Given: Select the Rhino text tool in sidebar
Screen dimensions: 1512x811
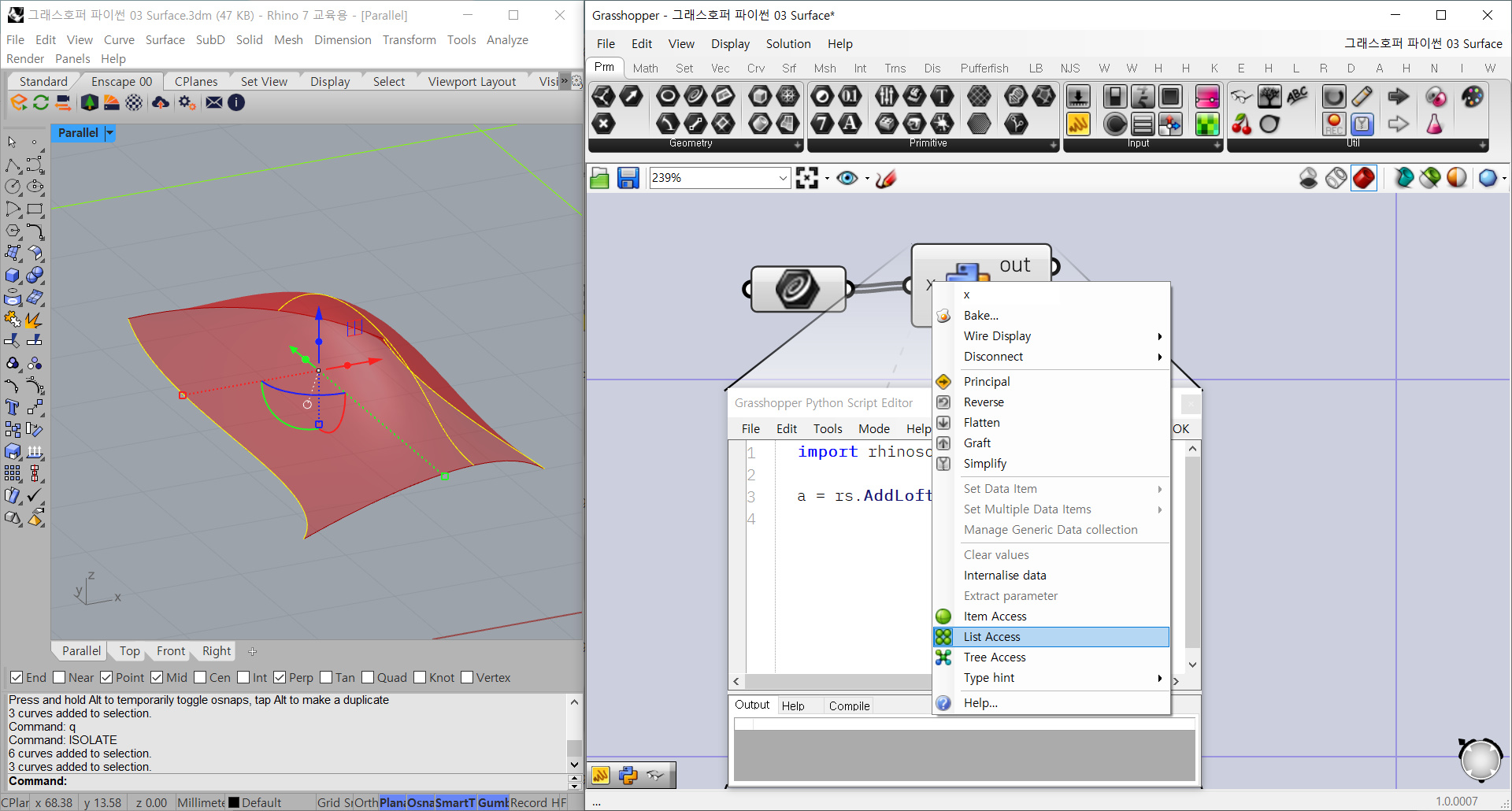Looking at the screenshot, I should pyautogui.click(x=13, y=407).
